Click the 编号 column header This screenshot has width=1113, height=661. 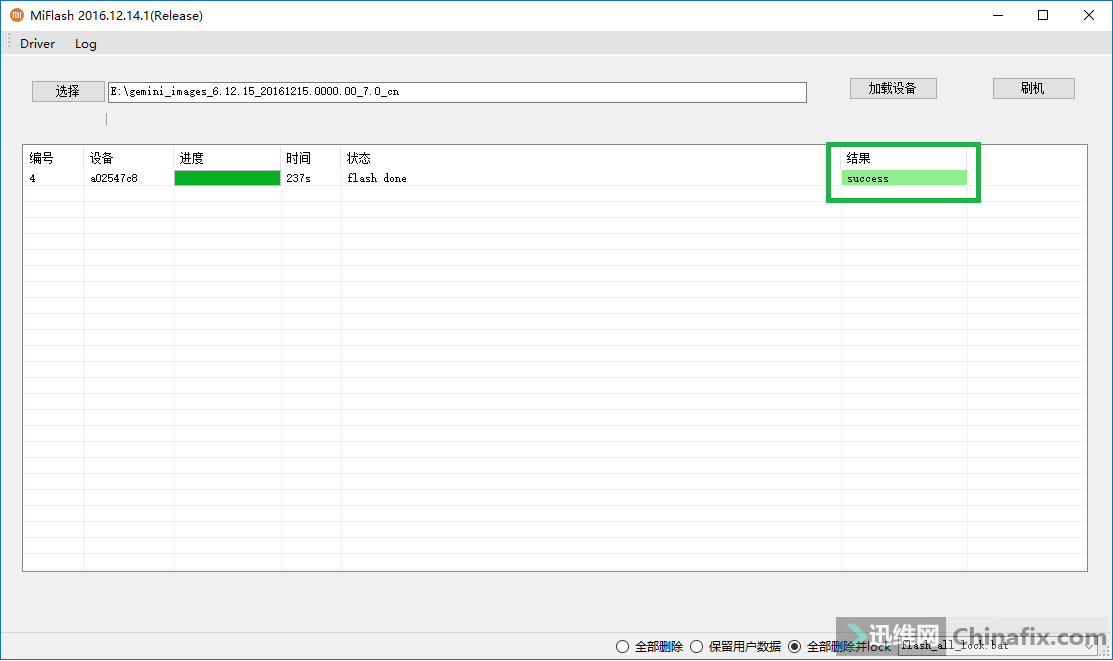[42, 157]
